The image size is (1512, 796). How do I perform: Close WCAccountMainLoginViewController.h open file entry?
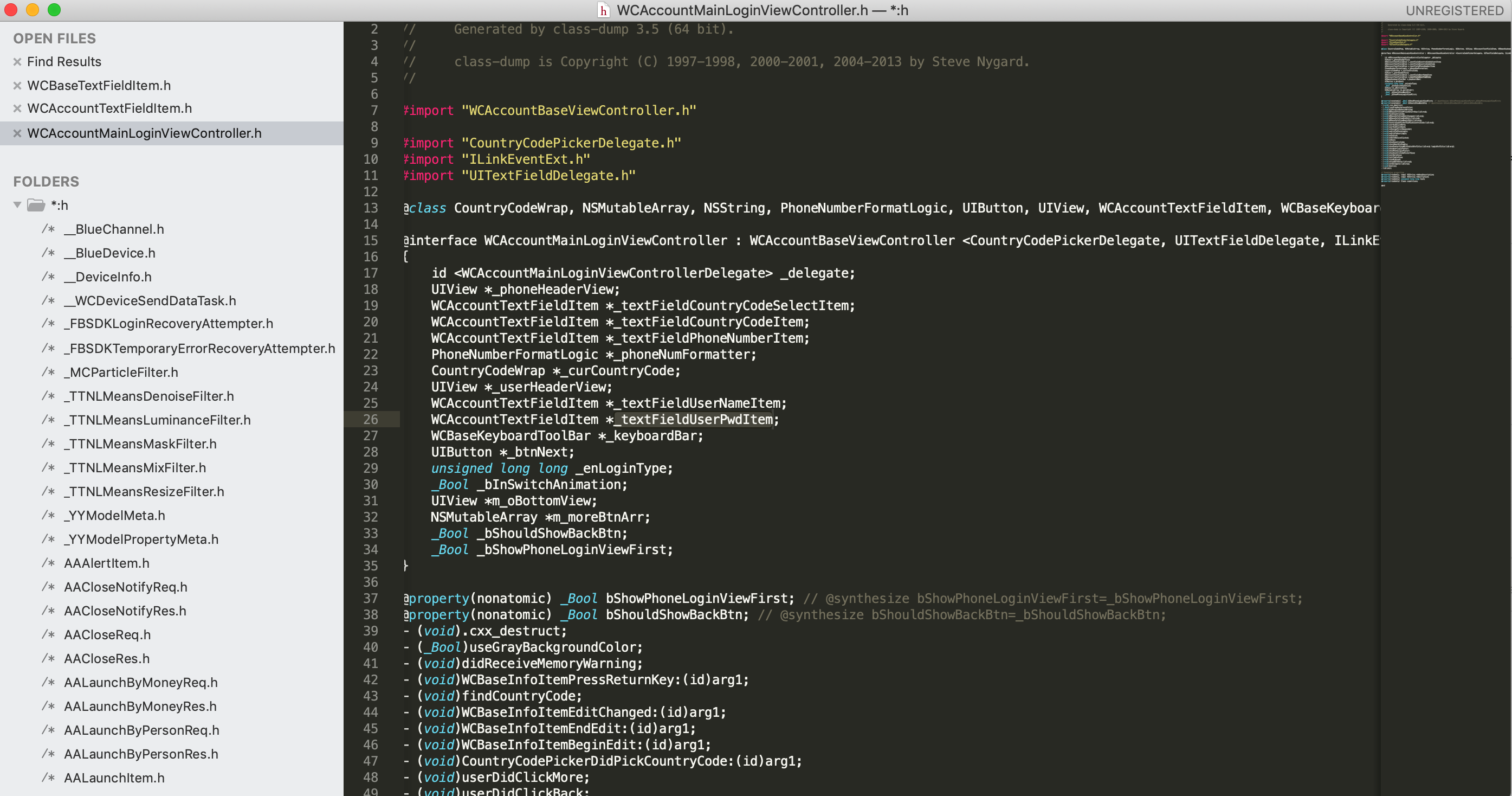click(x=17, y=133)
